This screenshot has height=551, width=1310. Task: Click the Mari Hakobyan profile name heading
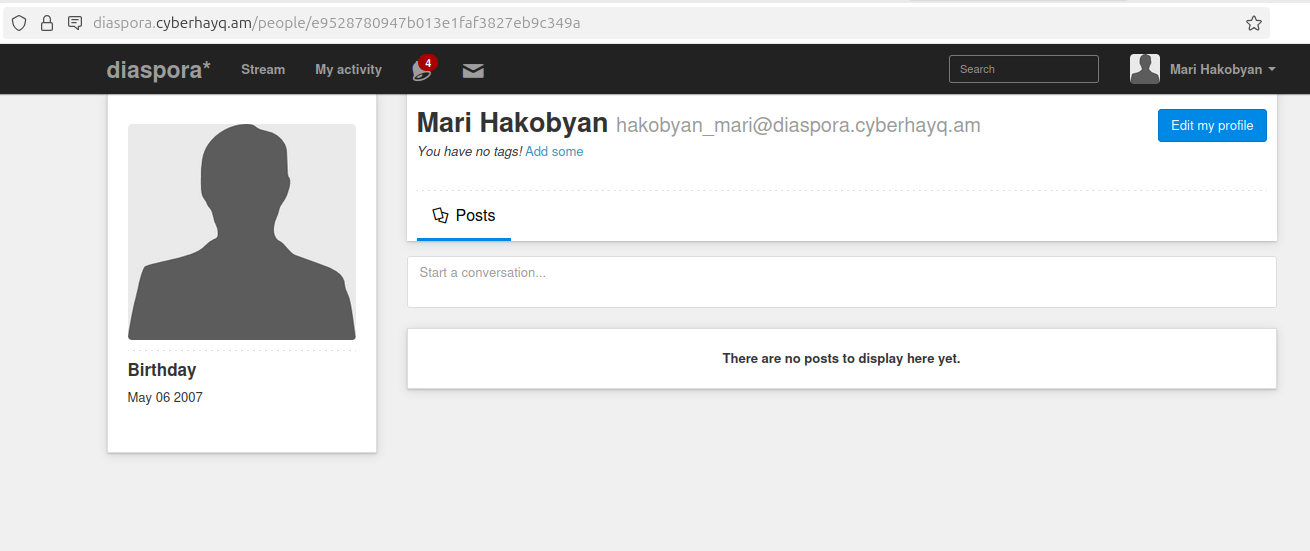pos(512,123)
